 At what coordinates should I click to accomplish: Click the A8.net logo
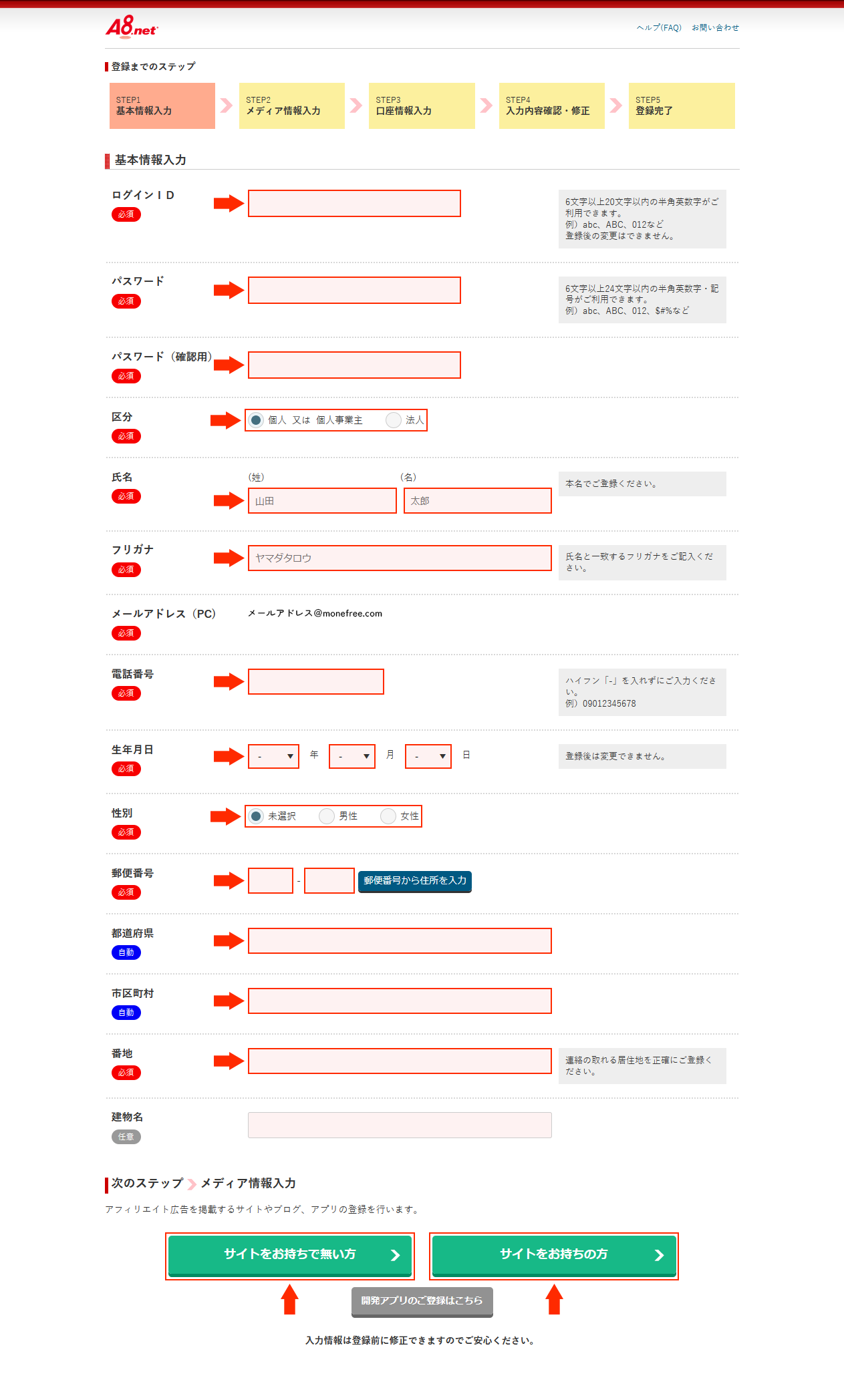click(x=129, y=28)
